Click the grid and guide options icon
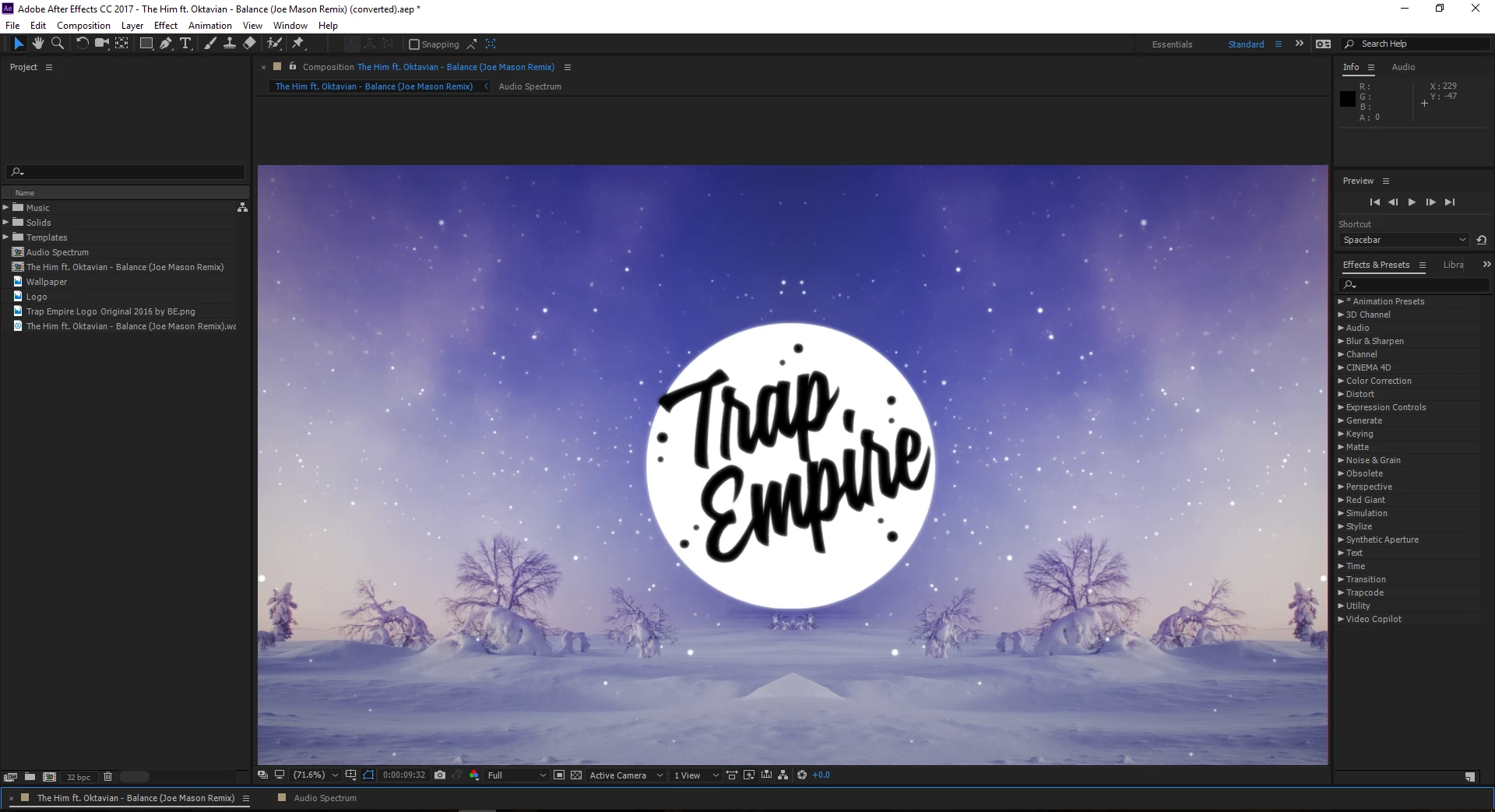Screen dimensions: 1495x812 click(x=351, y=775)
